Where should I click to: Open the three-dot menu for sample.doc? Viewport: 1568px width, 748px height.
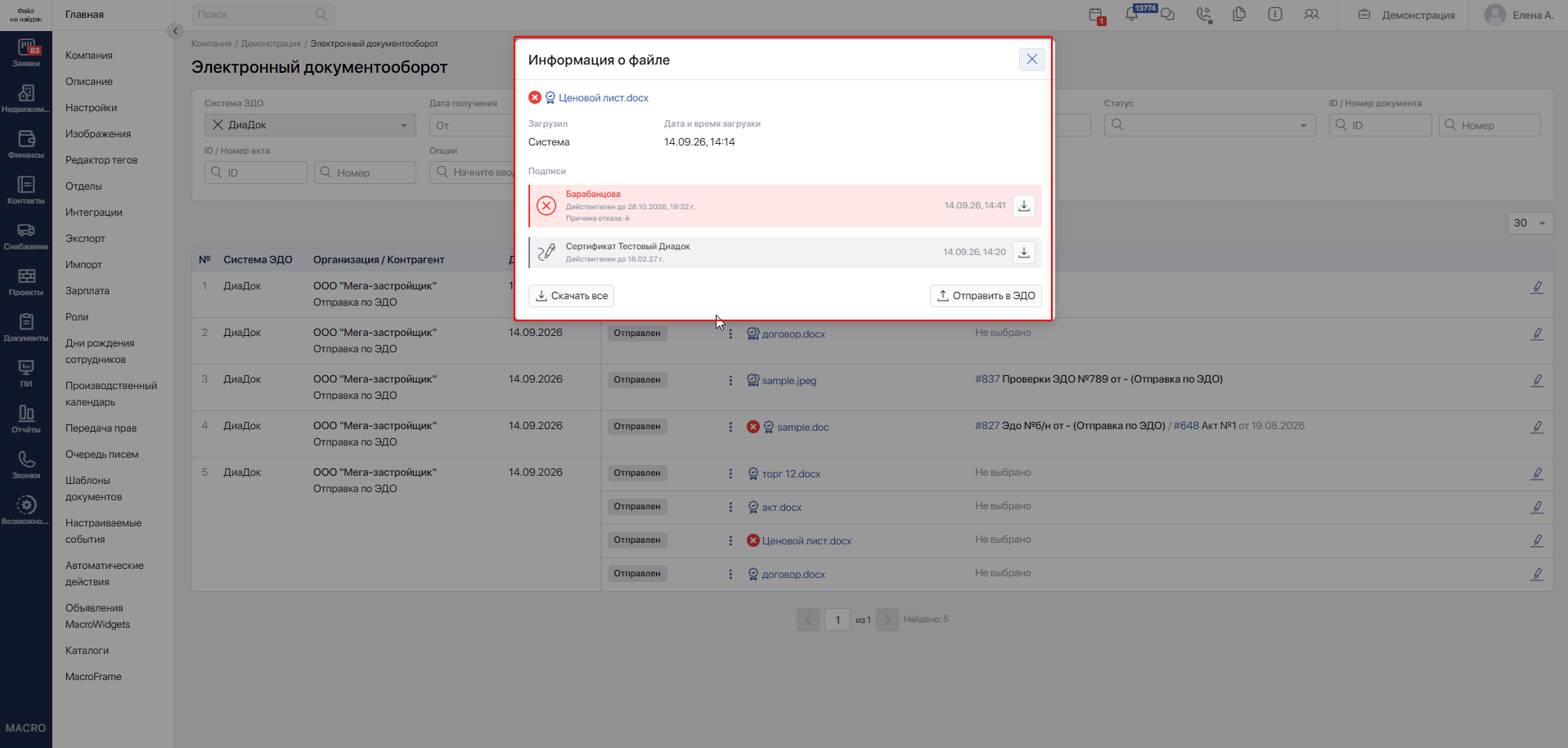click(730, 427)
